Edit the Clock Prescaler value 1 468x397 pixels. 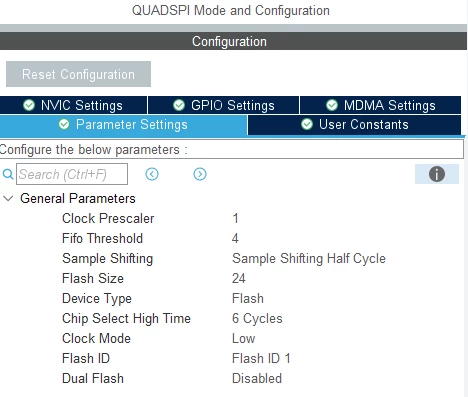235,219
